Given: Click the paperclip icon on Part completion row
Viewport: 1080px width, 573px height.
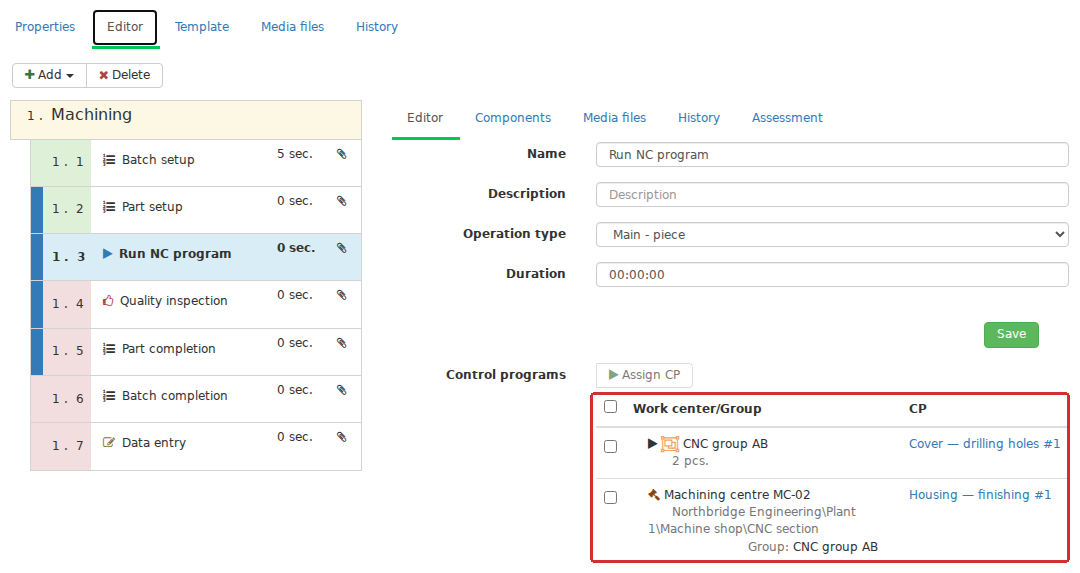Looking at the screenshot, I should pos(342,343).
